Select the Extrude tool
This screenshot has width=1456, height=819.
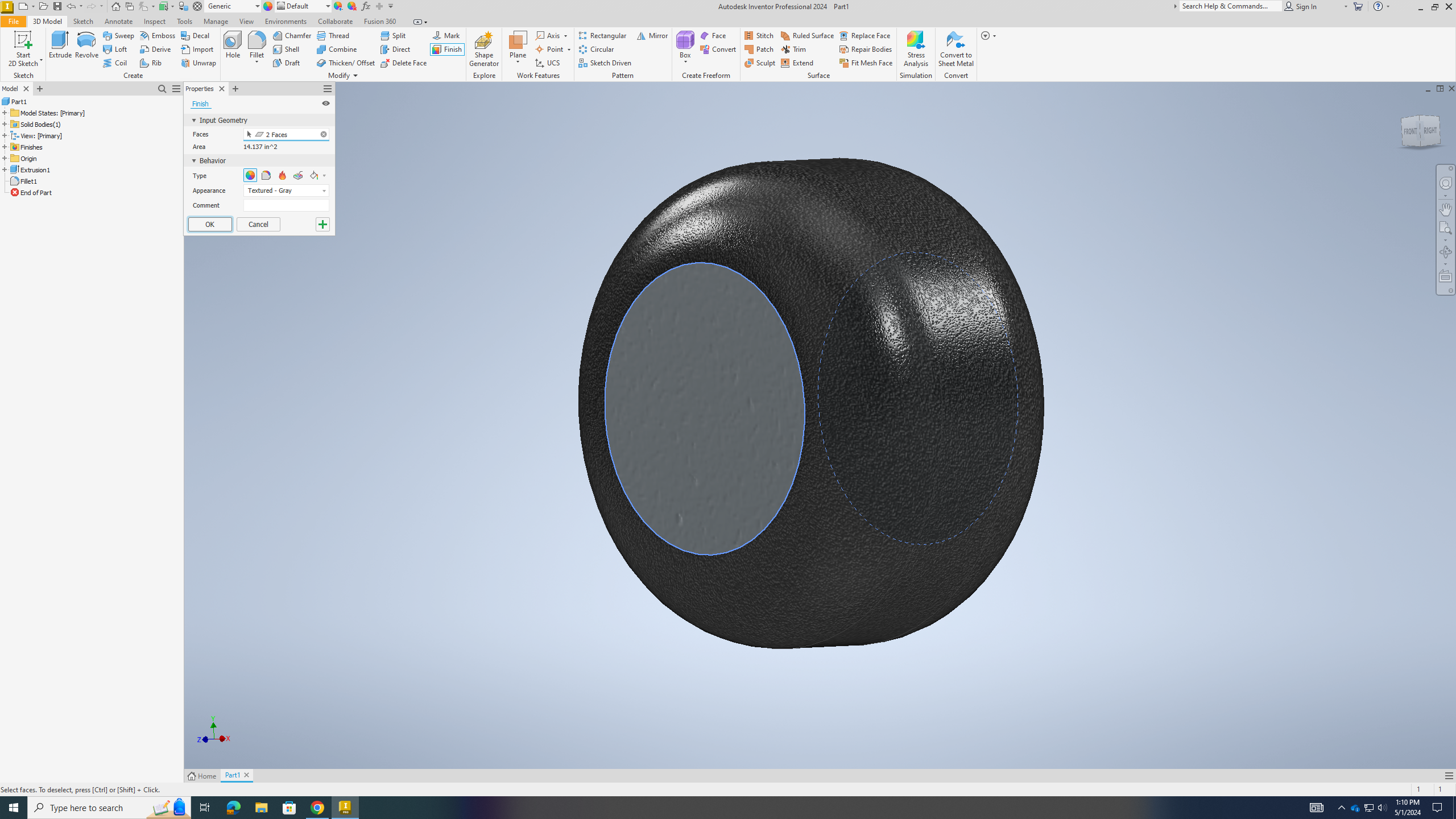click(x=60, y=45)
